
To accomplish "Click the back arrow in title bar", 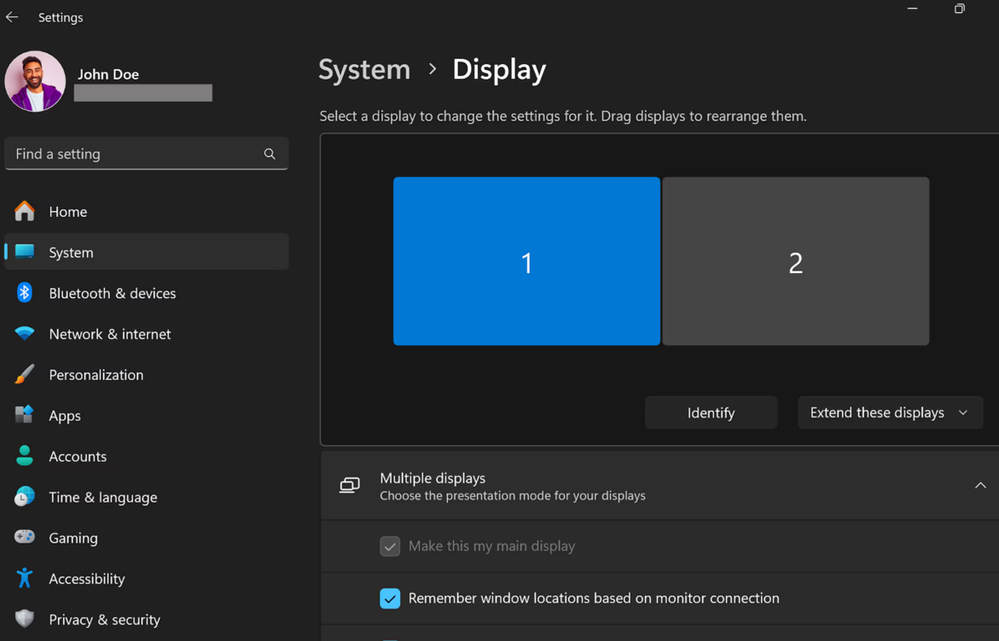I will point(12,17).
